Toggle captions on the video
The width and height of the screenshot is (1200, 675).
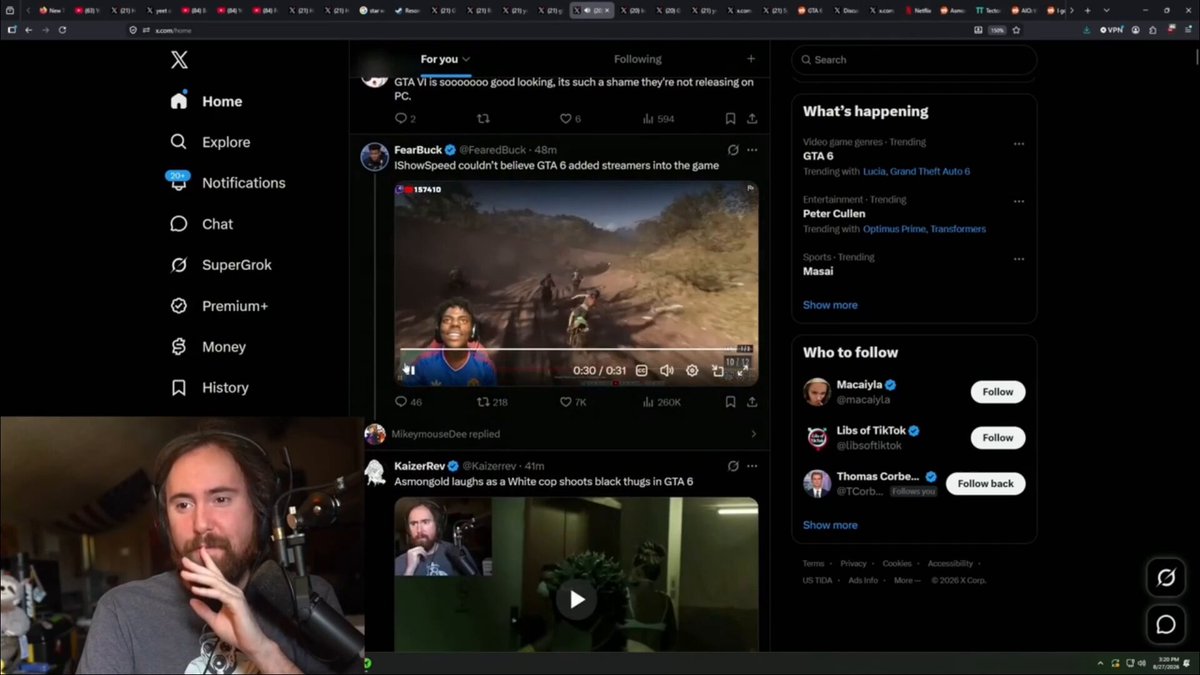[642, 370]
